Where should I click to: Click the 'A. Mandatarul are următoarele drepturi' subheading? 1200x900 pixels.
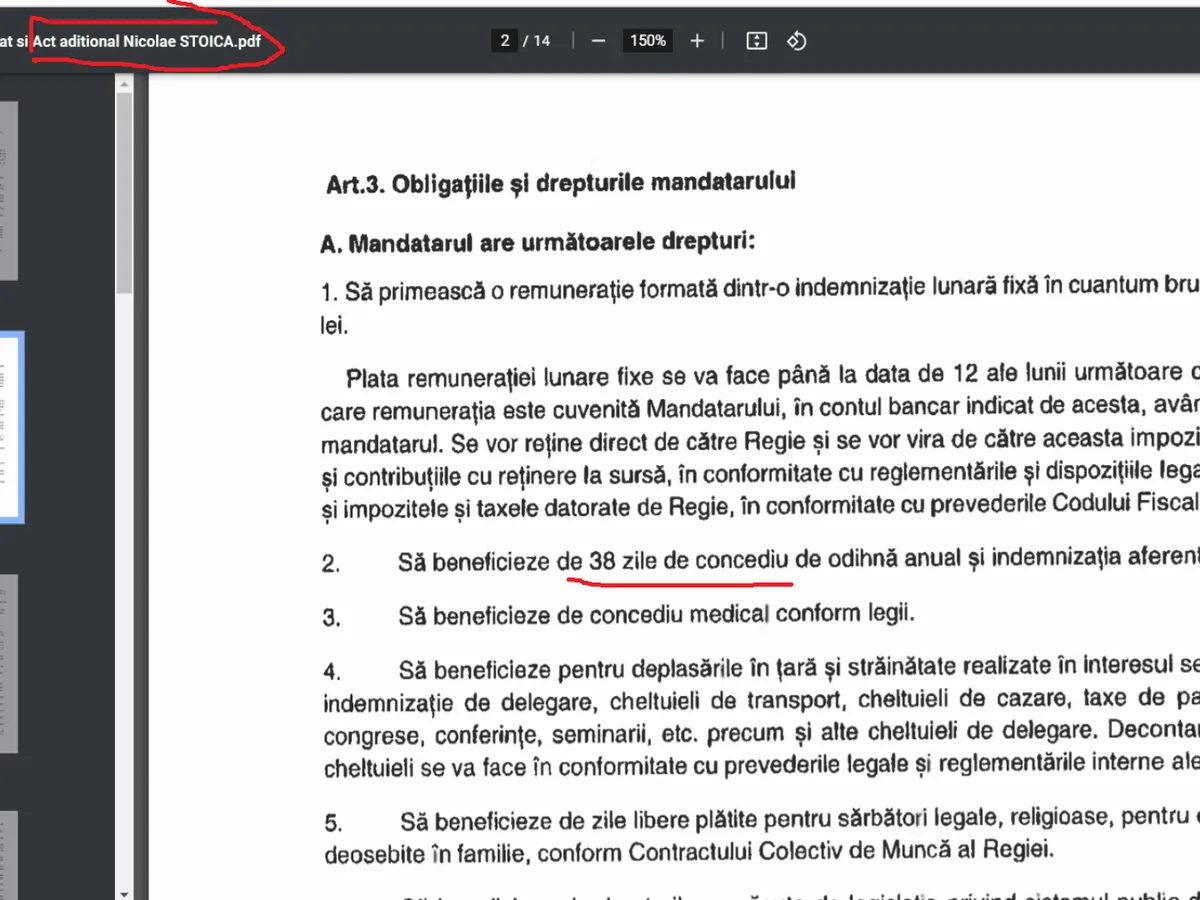coord(537,243)
